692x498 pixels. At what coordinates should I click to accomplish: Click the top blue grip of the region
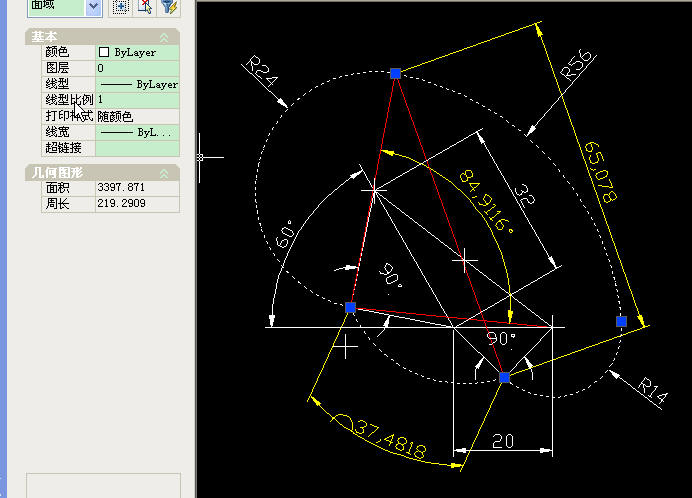(395, 73)
